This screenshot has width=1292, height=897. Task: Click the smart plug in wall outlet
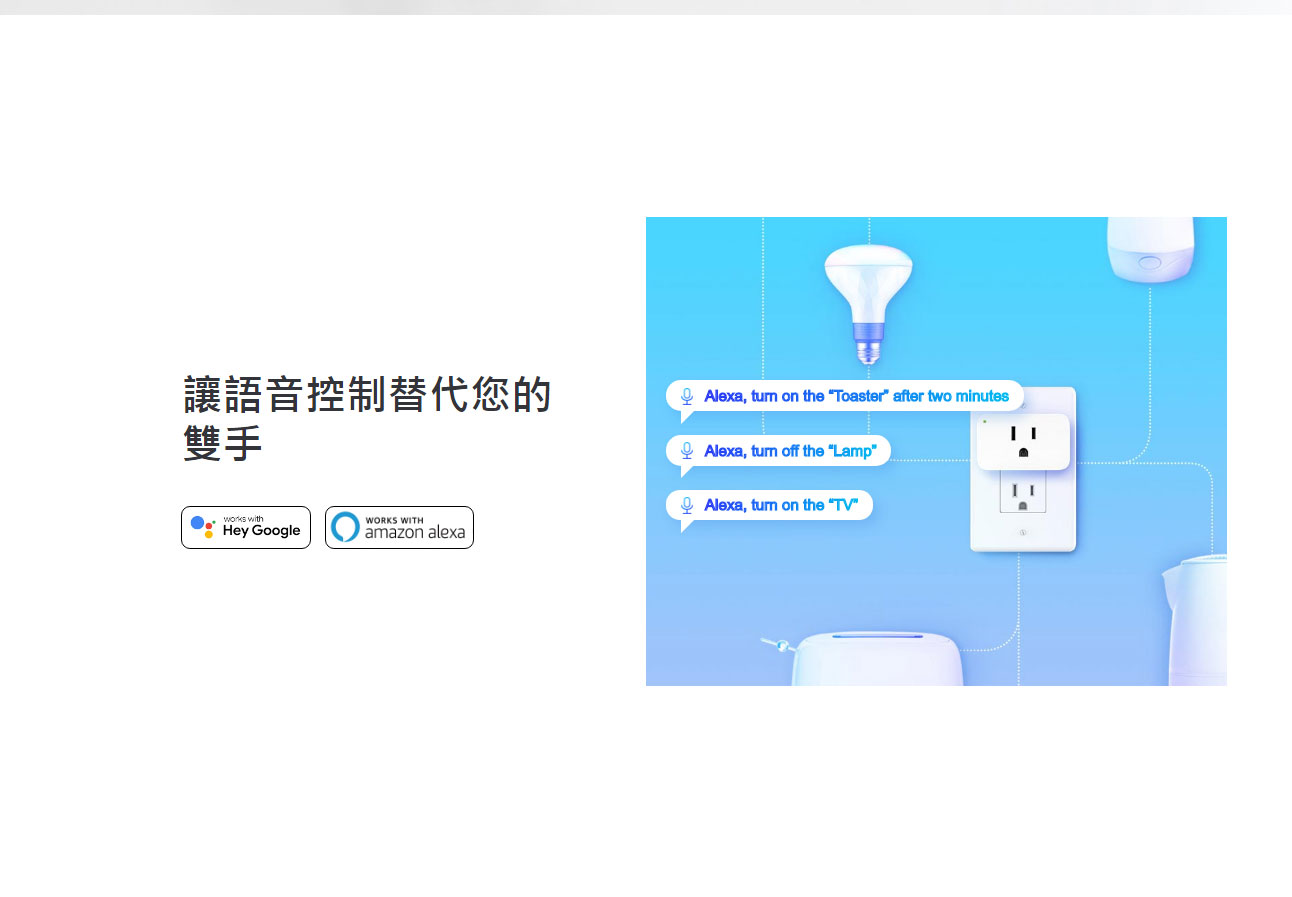[1022, 441]
